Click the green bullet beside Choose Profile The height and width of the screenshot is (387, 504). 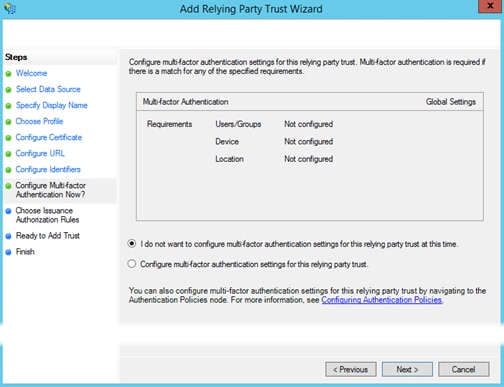[8, 122]
